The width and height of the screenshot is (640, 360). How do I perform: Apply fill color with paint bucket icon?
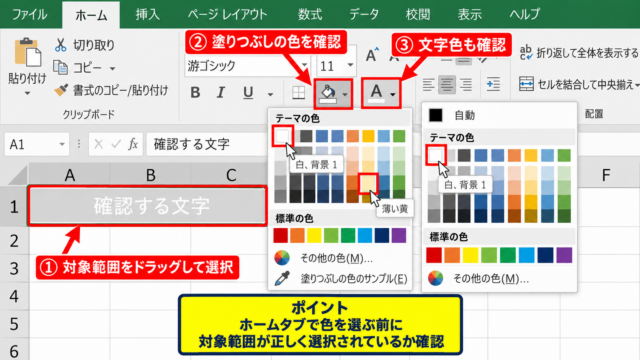[x=329, y=94]
